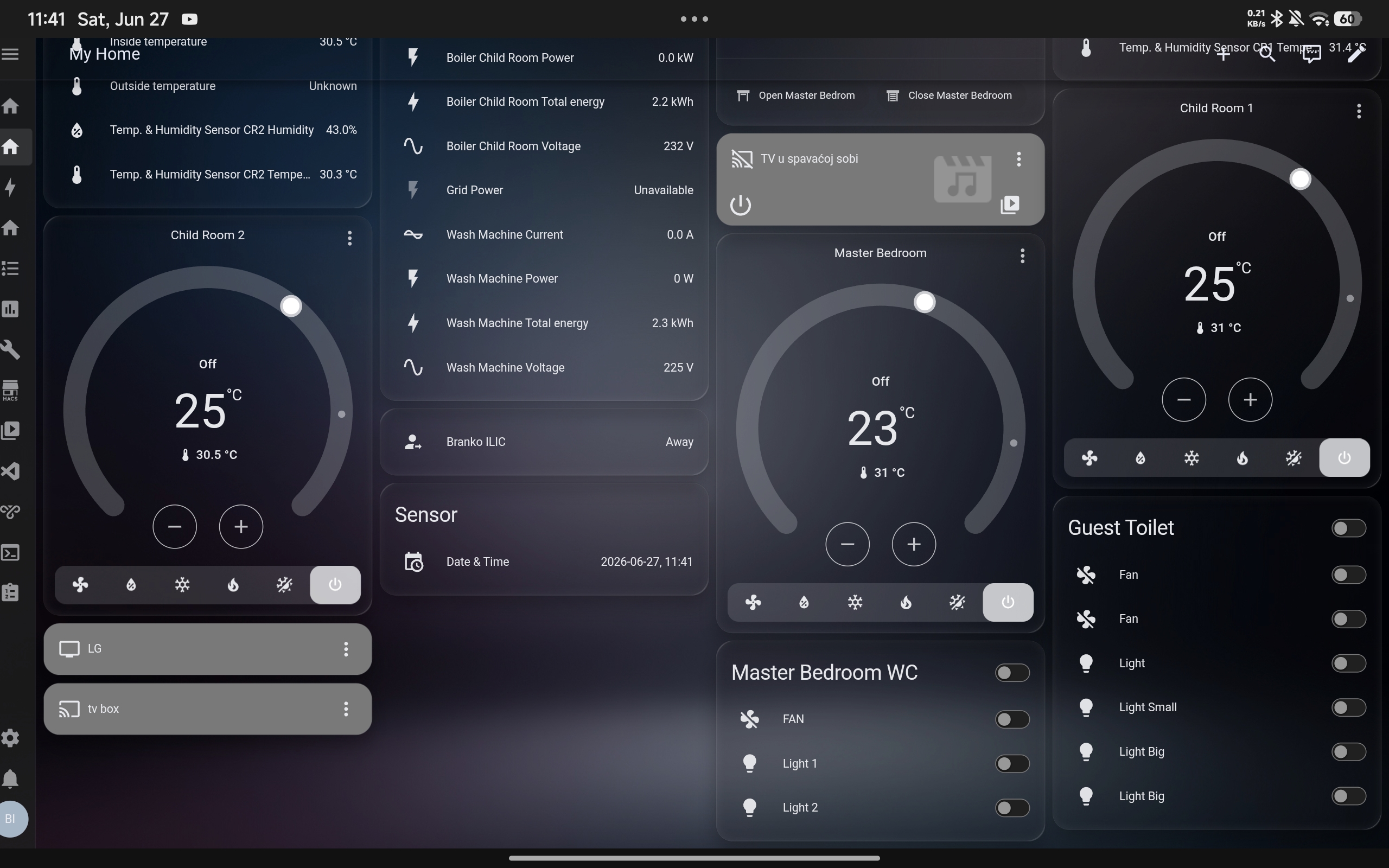Viewport: 1389px width, 868px height.
Task: Browse media for TV u spavaćoj sobi
Action: [x=1010, y=205]
